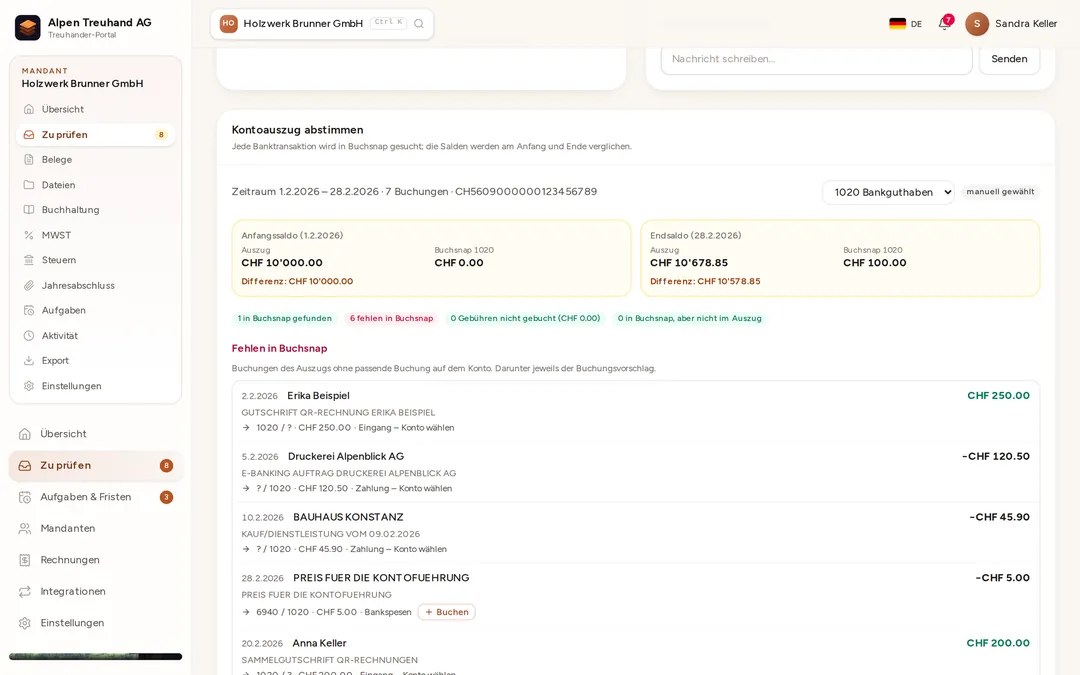Go to Aufgaben in the Mandant section
The image size is (1080, 675).
point(96,311)
